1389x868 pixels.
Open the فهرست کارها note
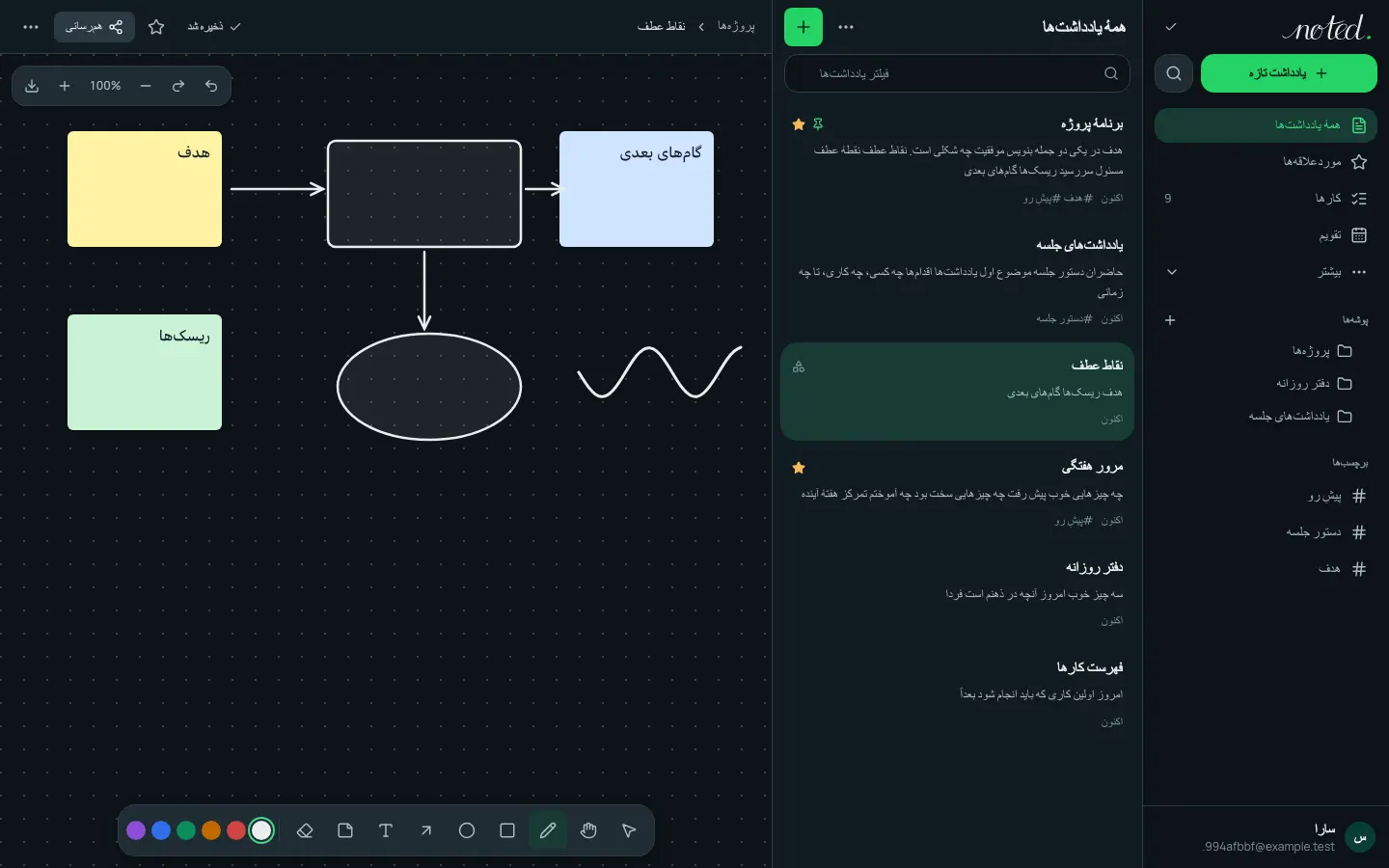pos(957,693)
